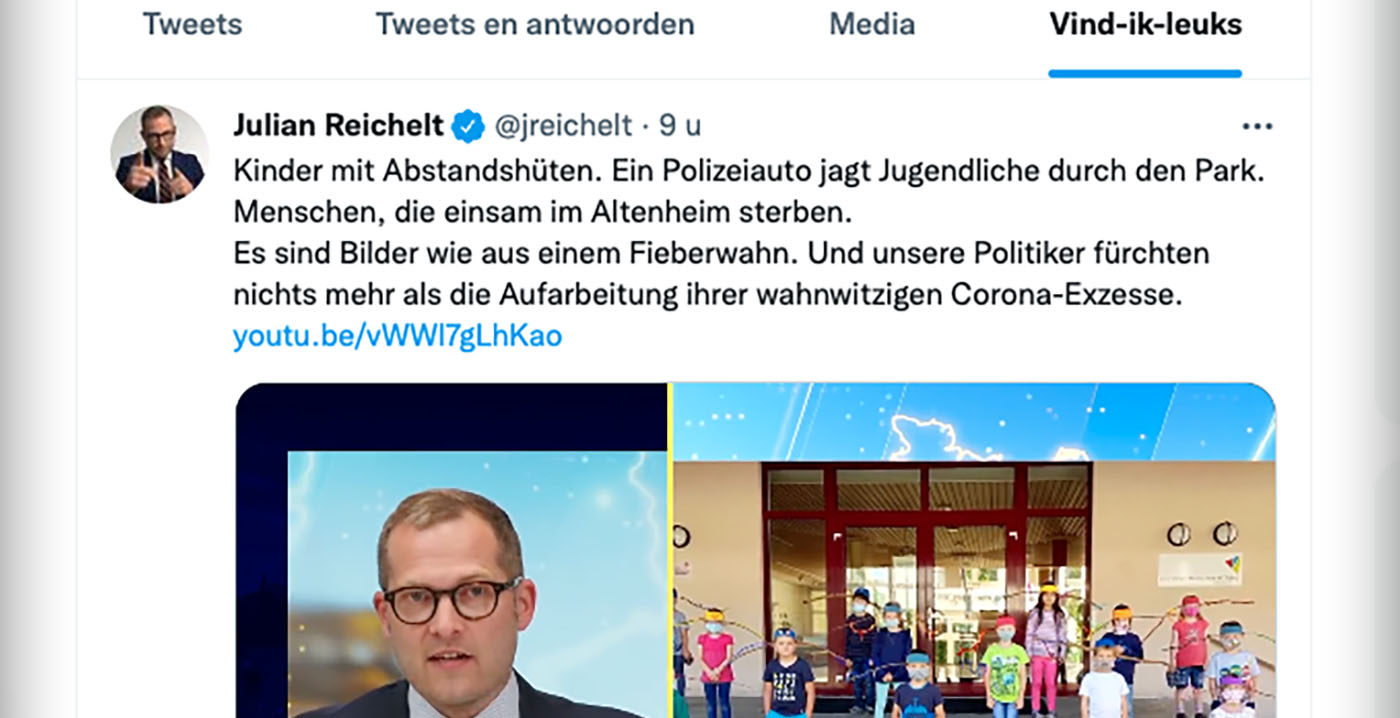The height and width of the screenshot is (718, 1400).
Task: Click Julian Reichelt's profile avatar
Action: [159, 154]
